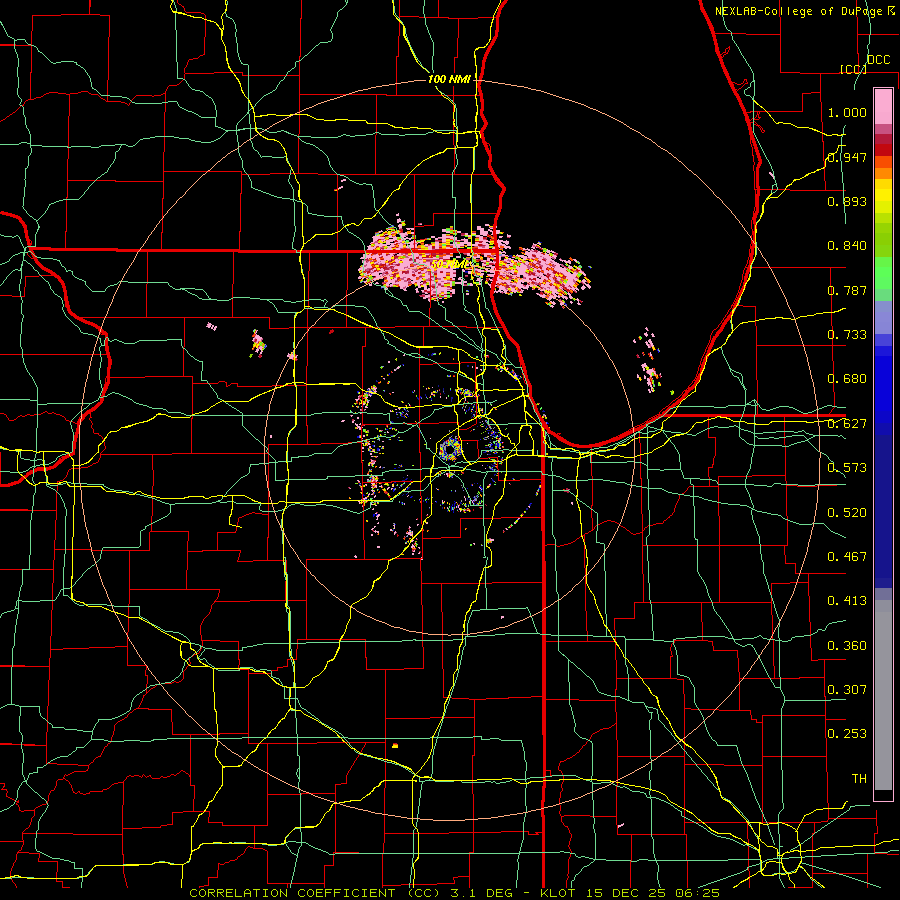This screenshot has width=900, height=900.
Task: Click the 50 NMI range ring label
Action: [449, 264]
